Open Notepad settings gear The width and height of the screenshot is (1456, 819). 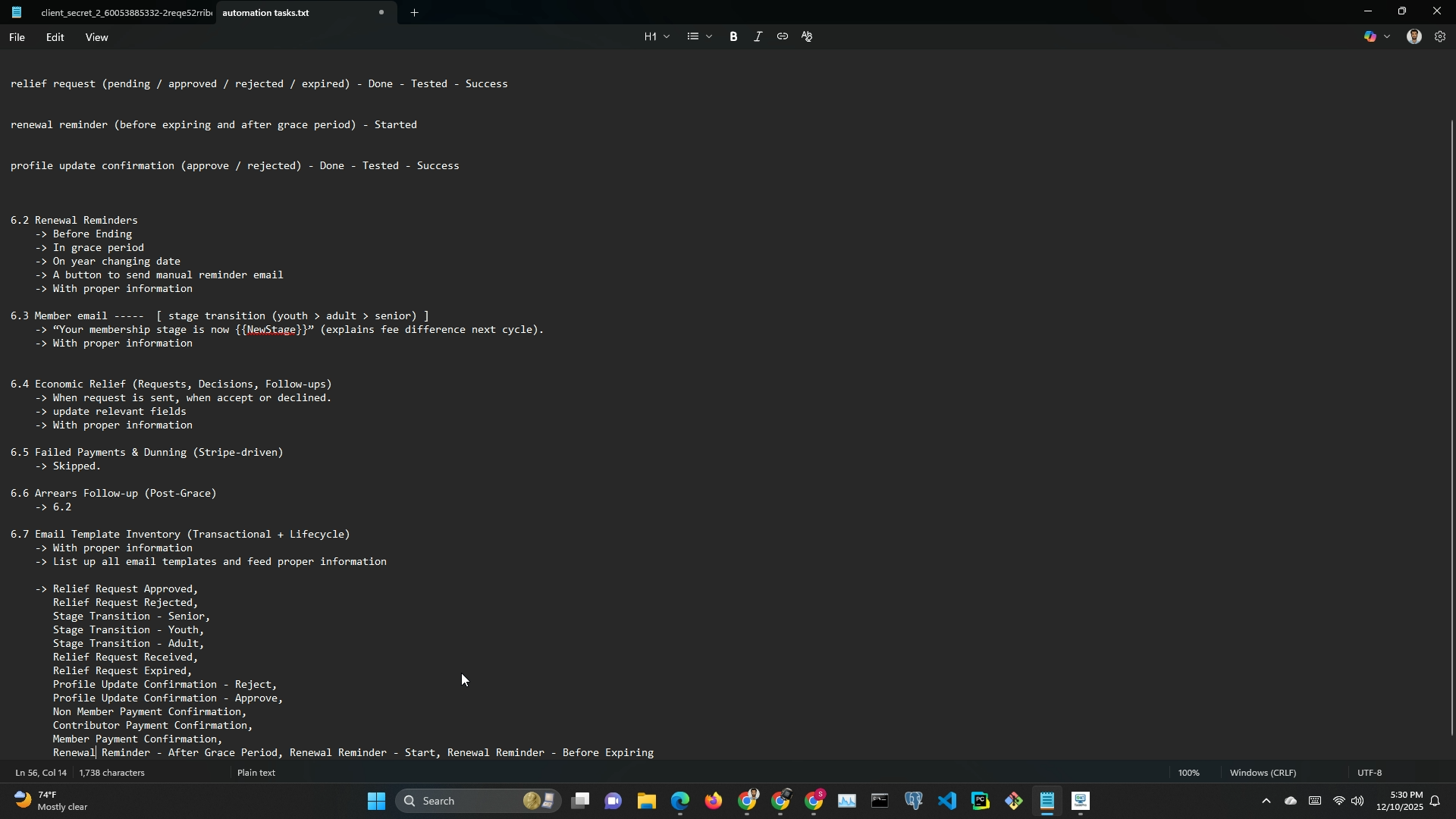coord(1440,36)
